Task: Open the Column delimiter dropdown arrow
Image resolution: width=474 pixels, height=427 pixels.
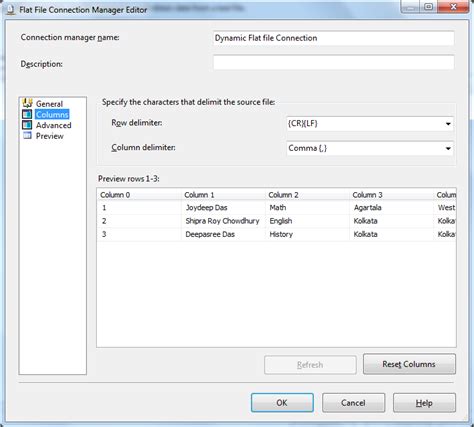Action: [448, 148]
